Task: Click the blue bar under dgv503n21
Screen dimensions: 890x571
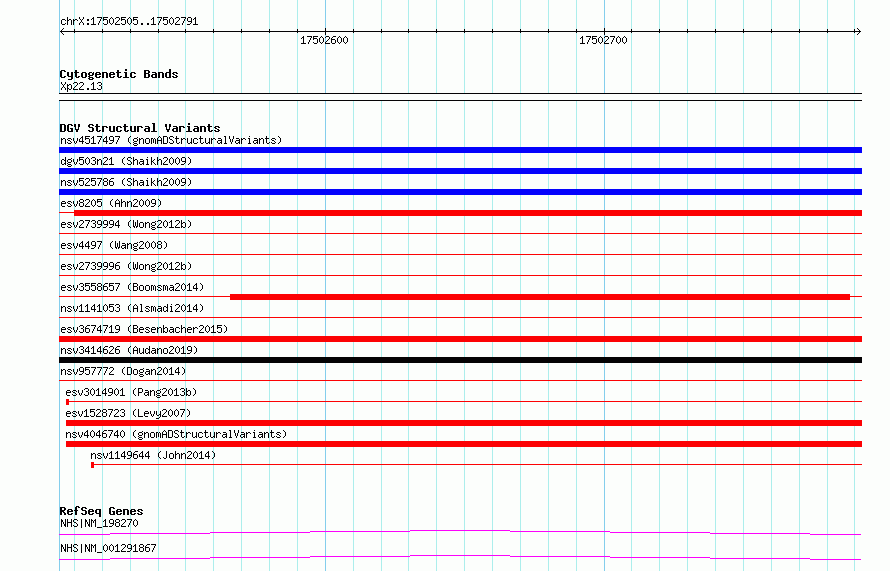Action: pos(460,171)
